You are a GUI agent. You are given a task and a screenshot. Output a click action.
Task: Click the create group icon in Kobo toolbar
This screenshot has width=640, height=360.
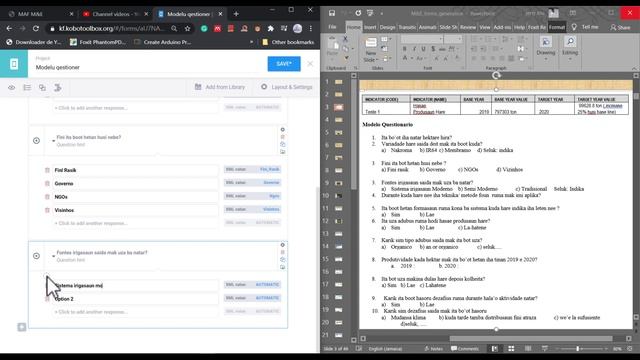coord(42,87)
